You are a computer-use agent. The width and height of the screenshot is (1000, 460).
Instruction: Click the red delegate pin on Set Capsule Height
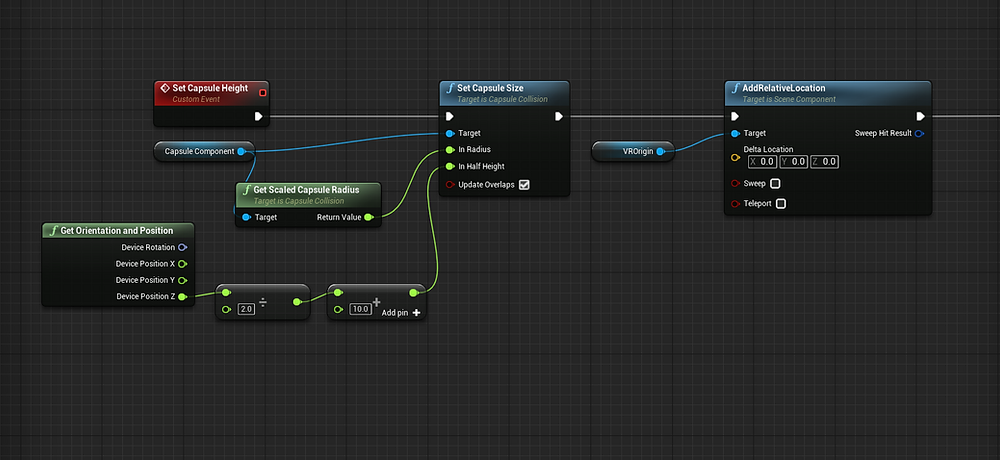(262, 93)
